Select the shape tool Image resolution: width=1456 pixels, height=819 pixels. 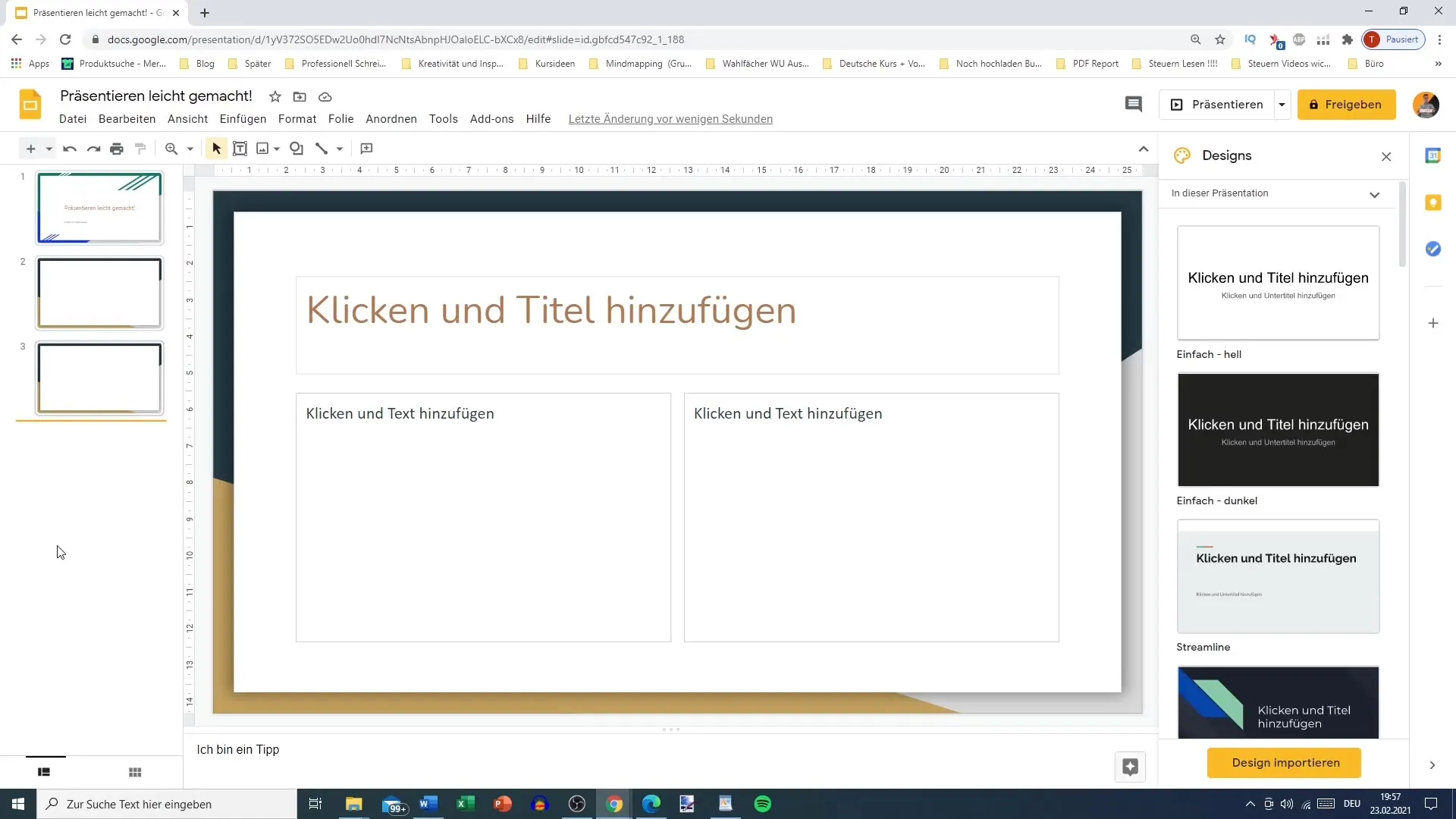(297, 149)
